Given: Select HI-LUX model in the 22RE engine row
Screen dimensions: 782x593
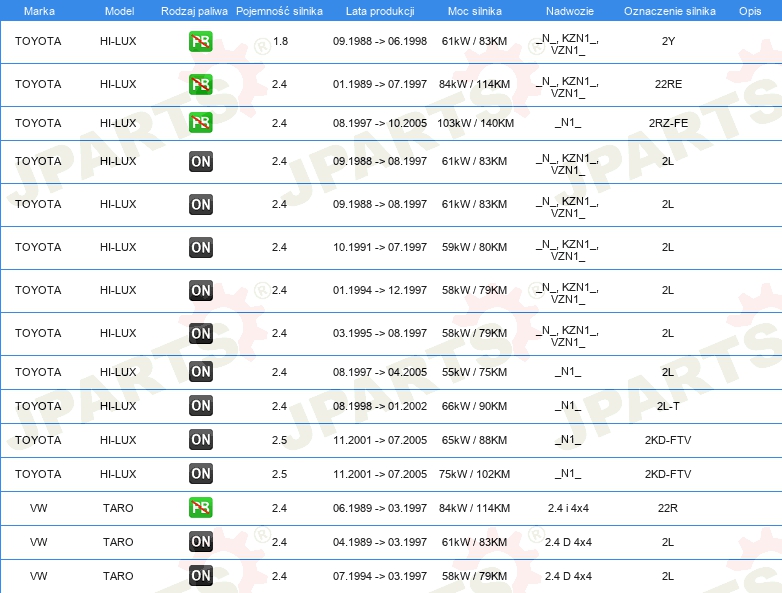Looking at the screenshot, I should (118, 84).
